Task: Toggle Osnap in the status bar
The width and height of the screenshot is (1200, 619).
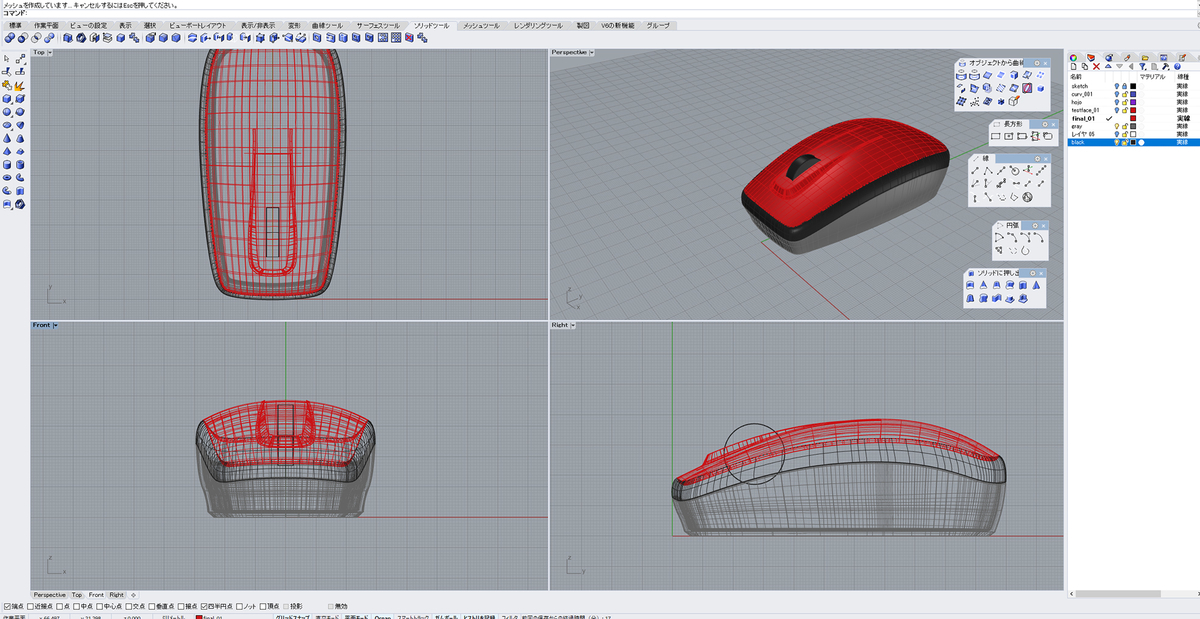Action: coord(382,617)
